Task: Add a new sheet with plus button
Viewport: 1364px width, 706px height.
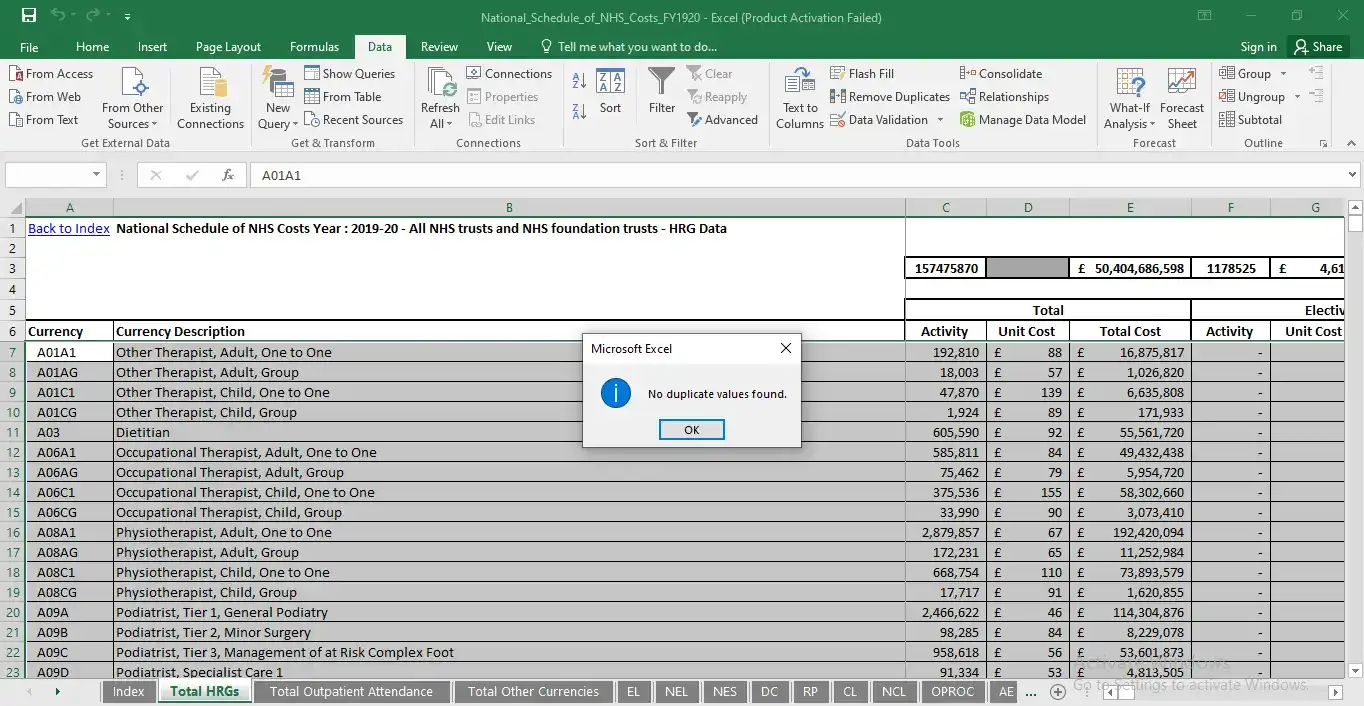Action: pos(1057,692)
